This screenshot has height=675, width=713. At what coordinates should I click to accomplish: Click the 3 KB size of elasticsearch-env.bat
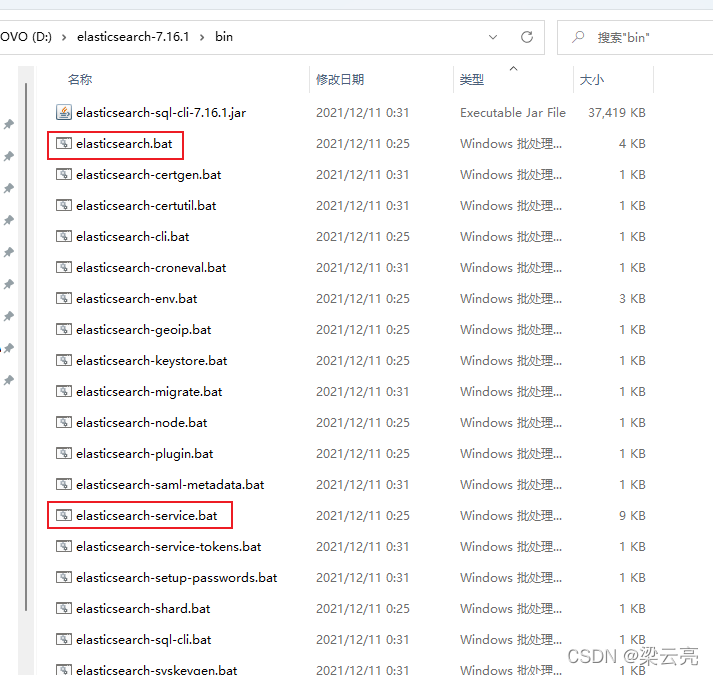tap(632, 298)
